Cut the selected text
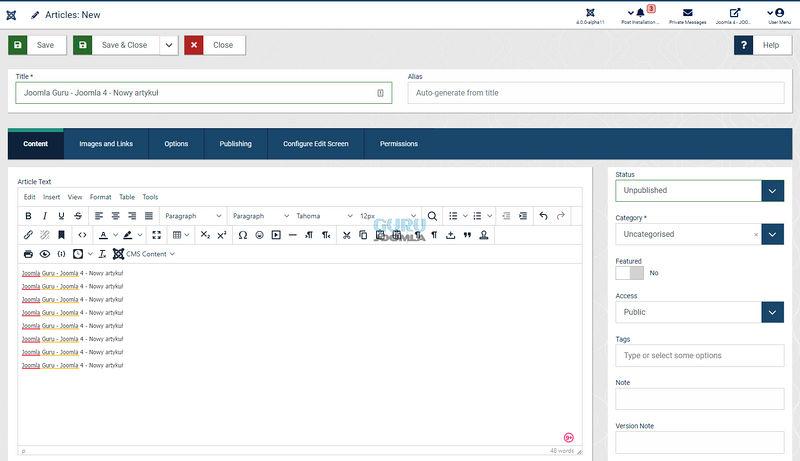800x461 pixels. [346, 235]
